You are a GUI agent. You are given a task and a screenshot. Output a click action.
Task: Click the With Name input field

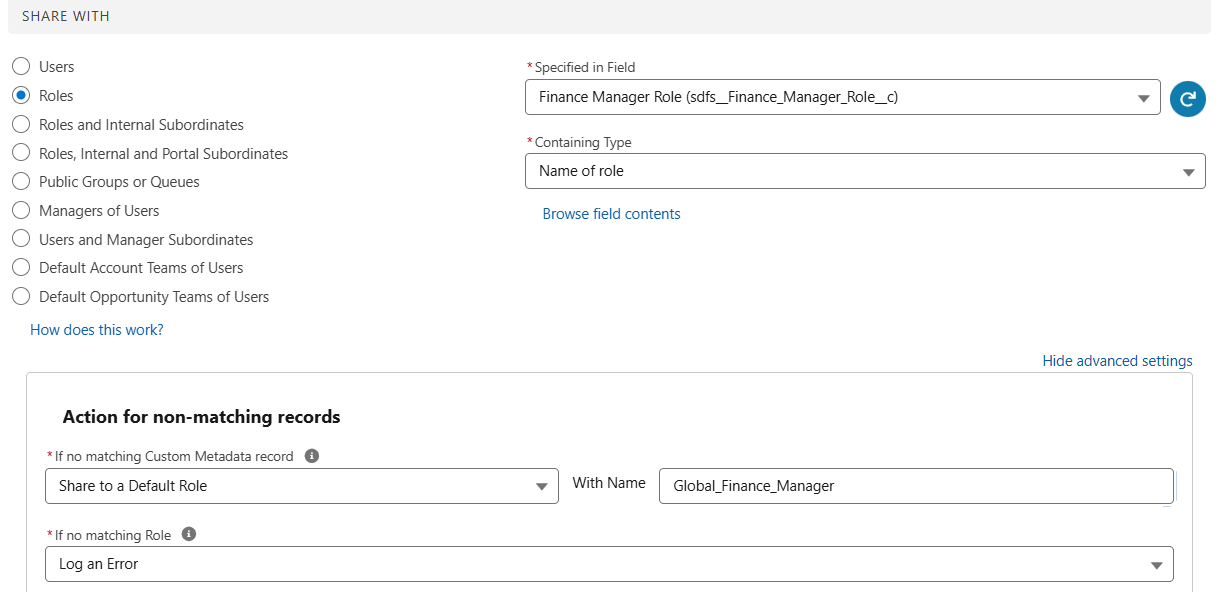click(916, 486)
